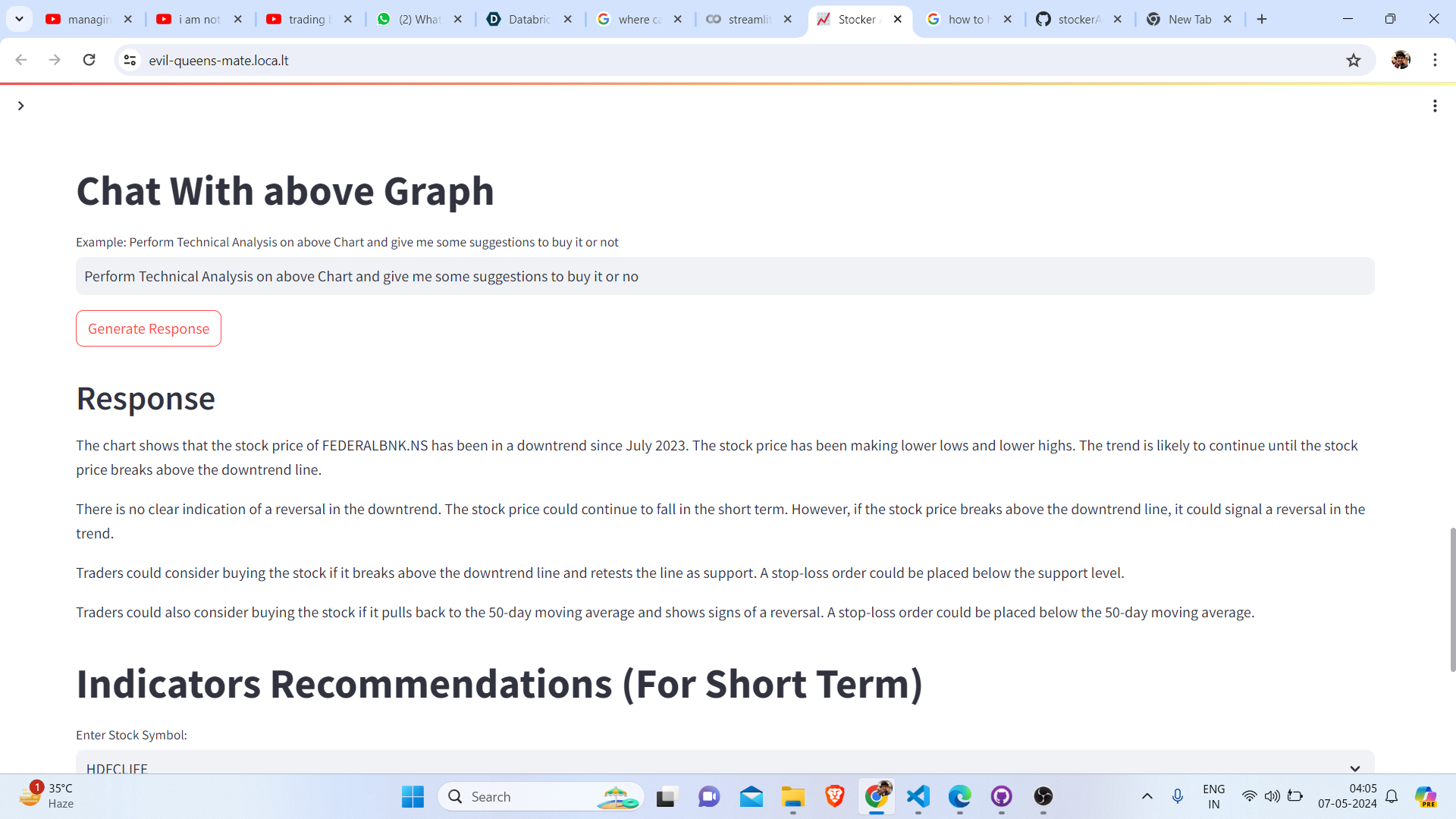Click the Chrome profile avatar

click(1400, 60)
